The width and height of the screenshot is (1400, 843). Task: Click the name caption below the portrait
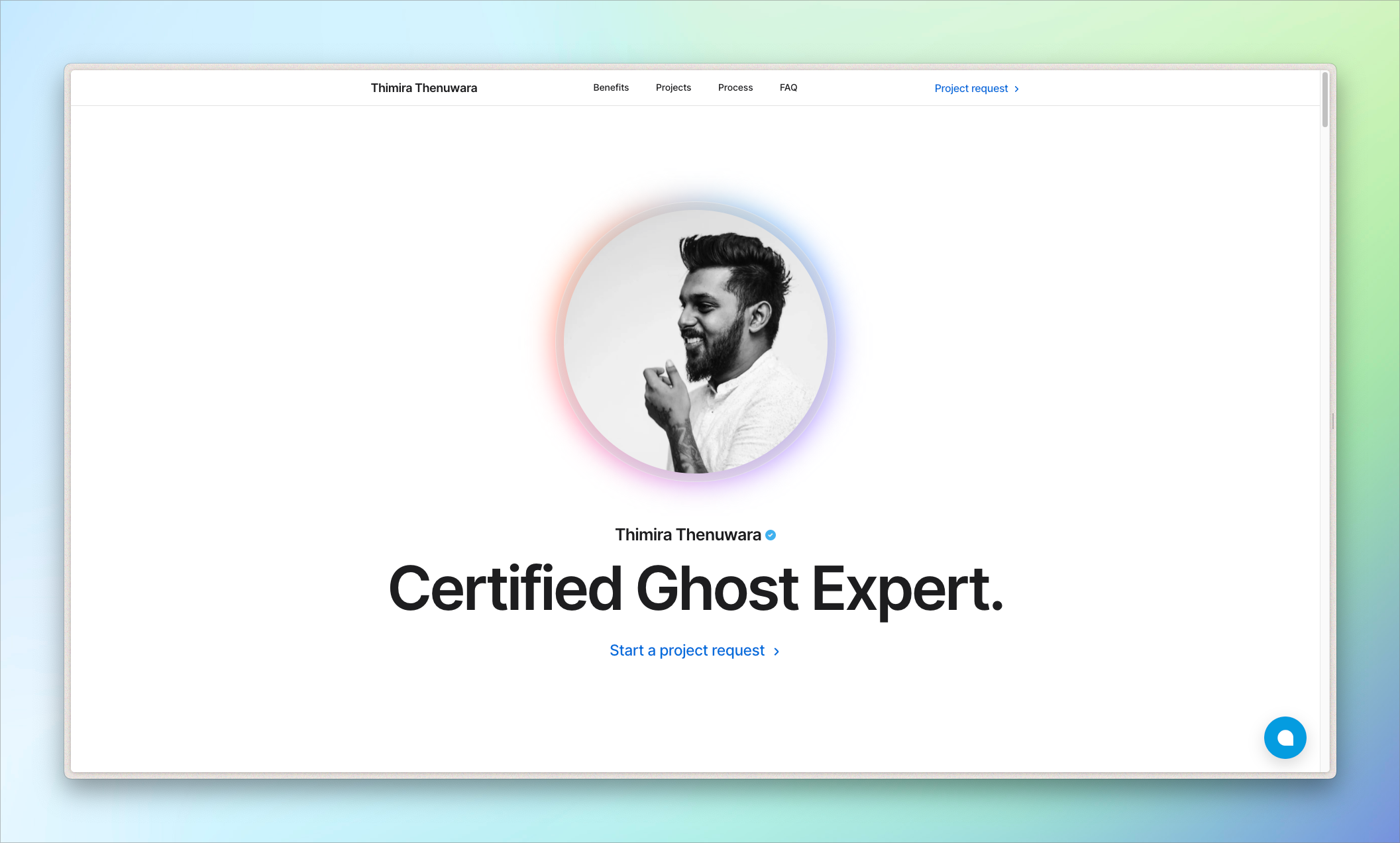[689, 534]
